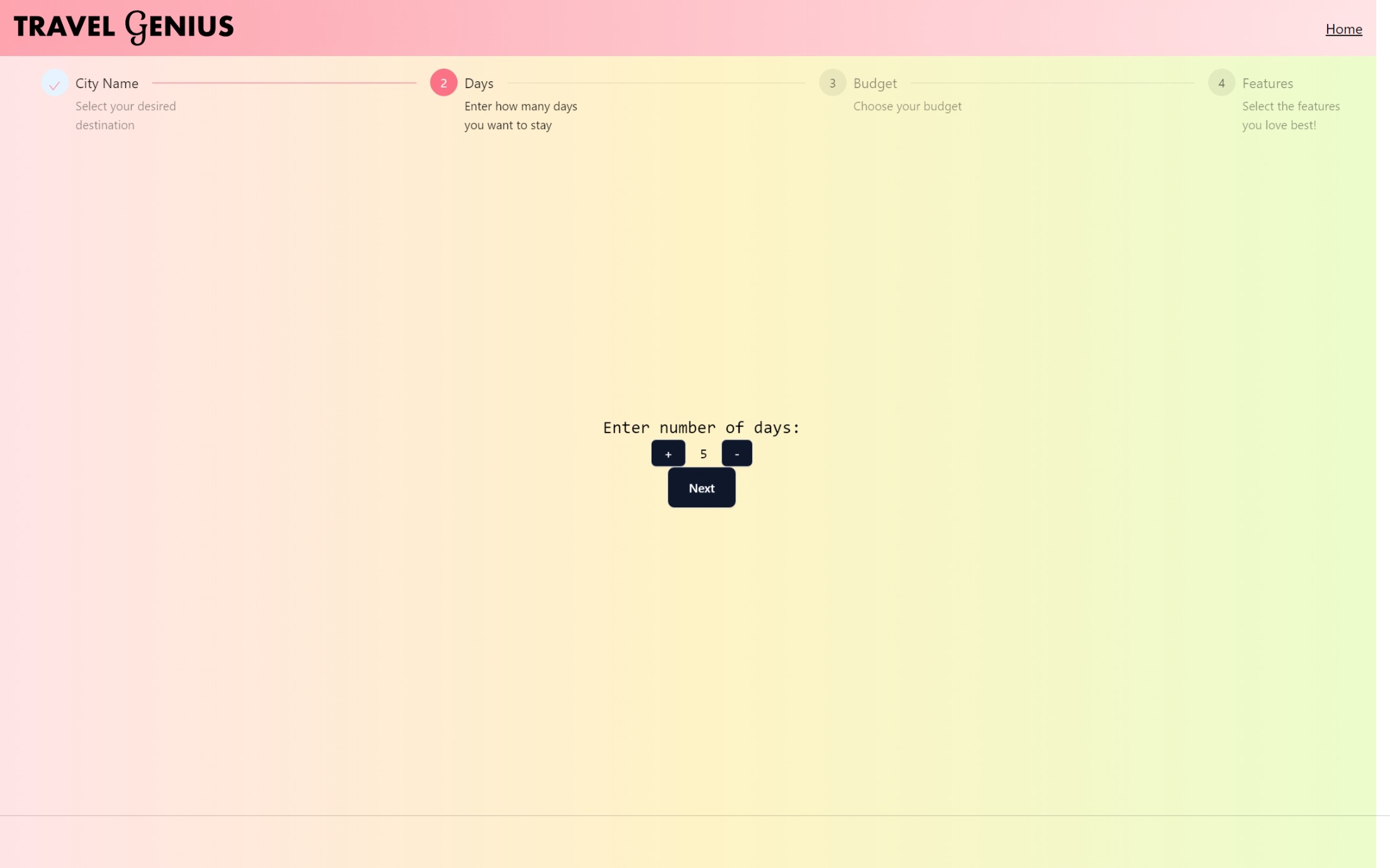
Task: Select the Features step title
Action: click(1267, 83)
